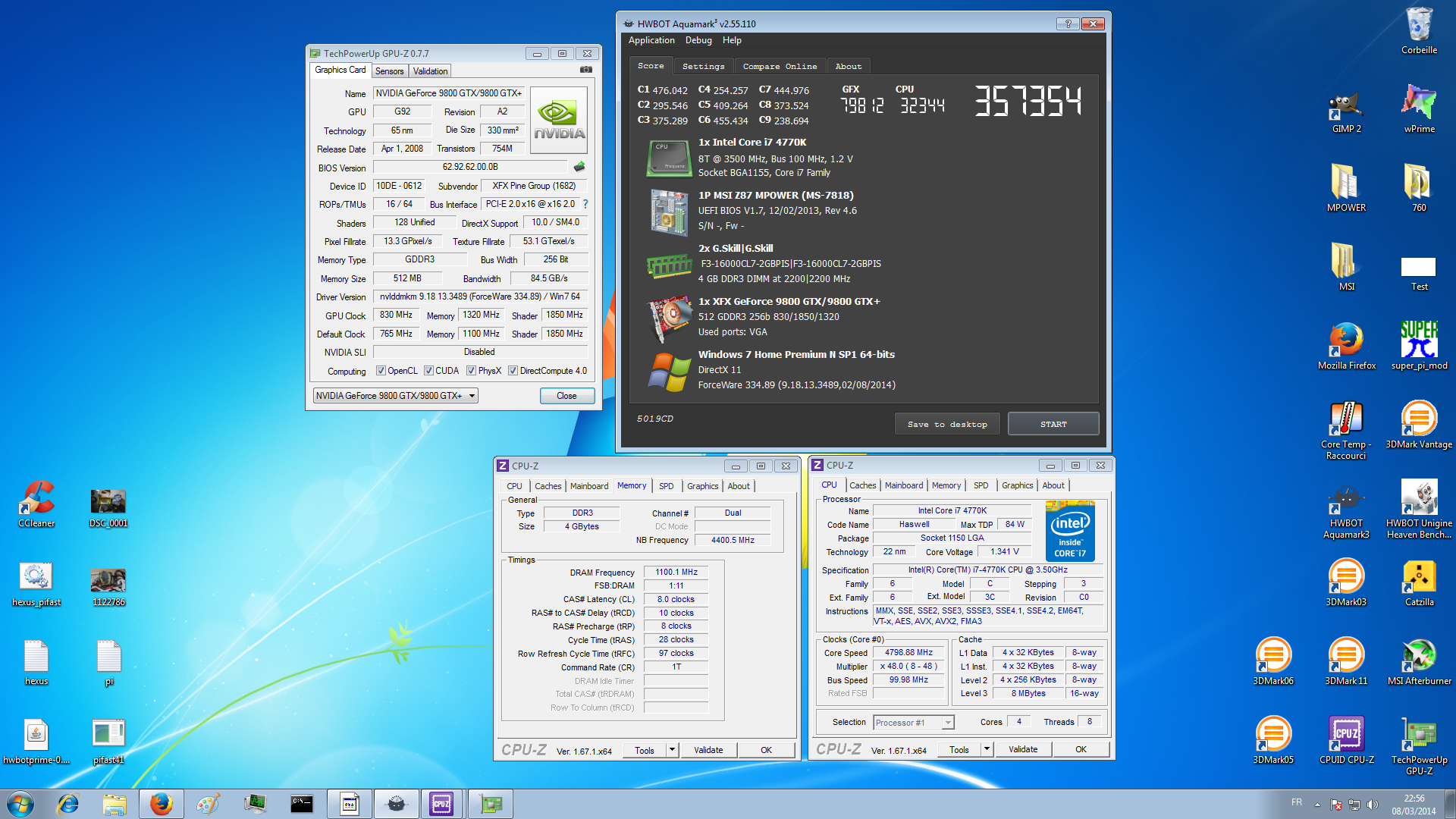Viewport: 1456px width, 819px height.
Task: Toggle CUDA checkbox in GPU-Z
Action: 428,371
